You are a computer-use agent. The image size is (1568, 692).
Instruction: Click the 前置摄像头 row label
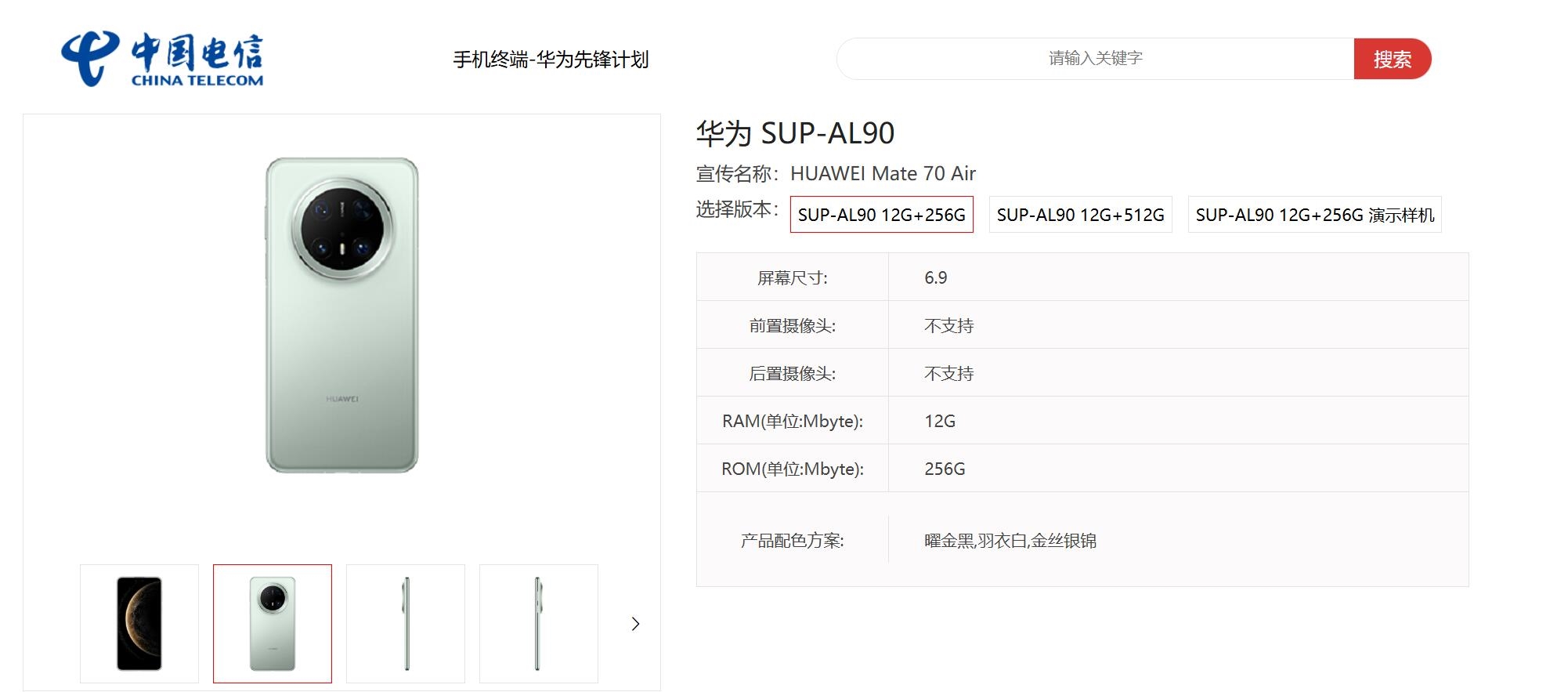tap(792, 325)
